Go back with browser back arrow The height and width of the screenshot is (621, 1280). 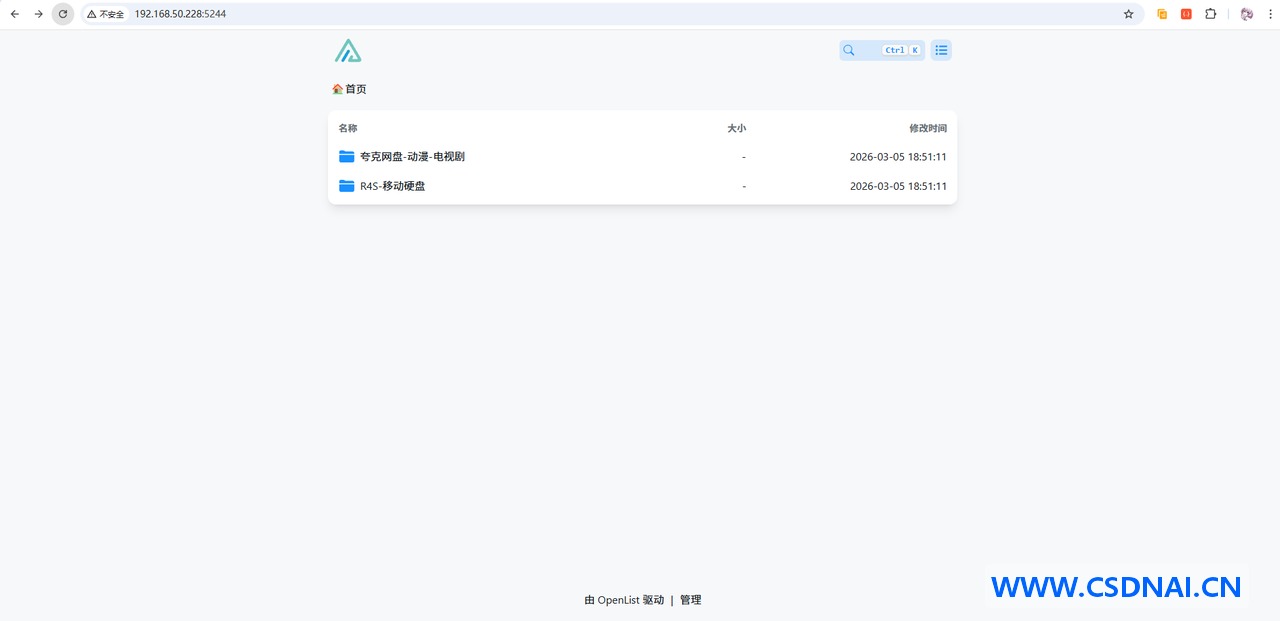click(14, 14)
